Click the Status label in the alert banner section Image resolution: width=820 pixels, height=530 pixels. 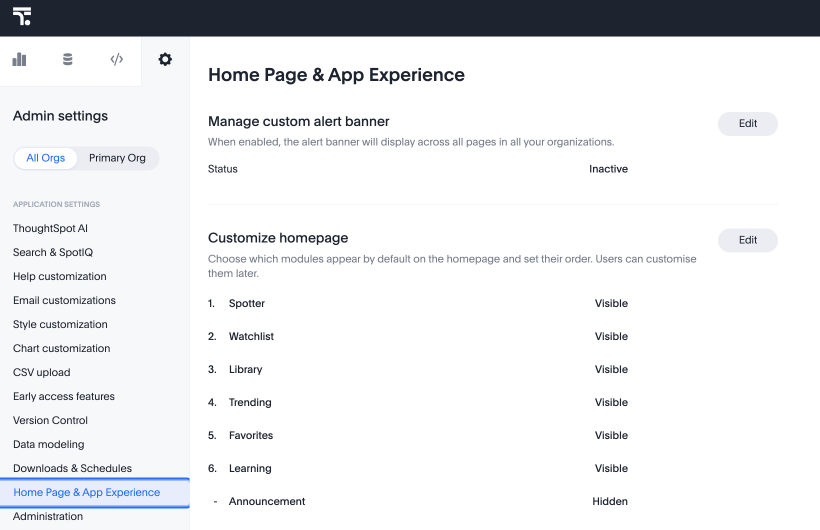click(x=223, y=169)
